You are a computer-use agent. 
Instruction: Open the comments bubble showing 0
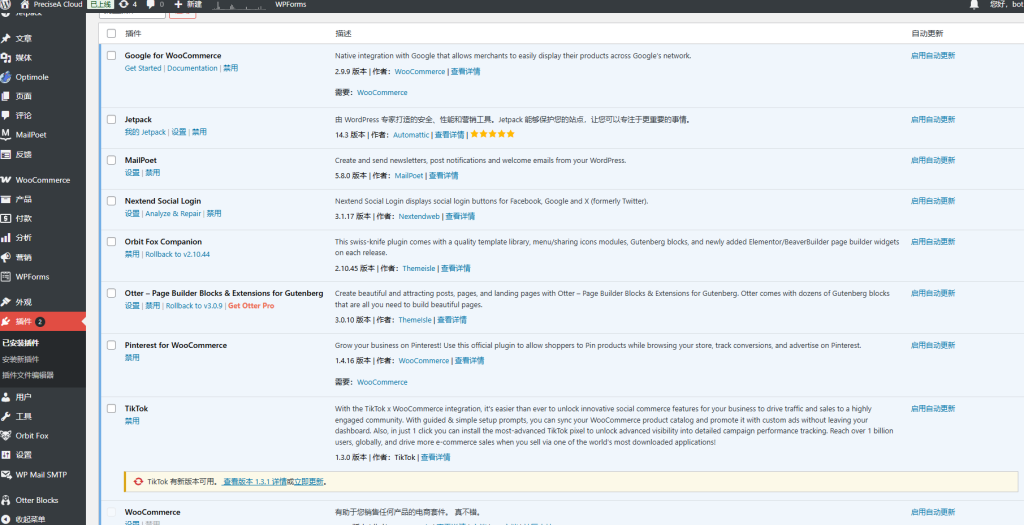click(x=155, y=4)
